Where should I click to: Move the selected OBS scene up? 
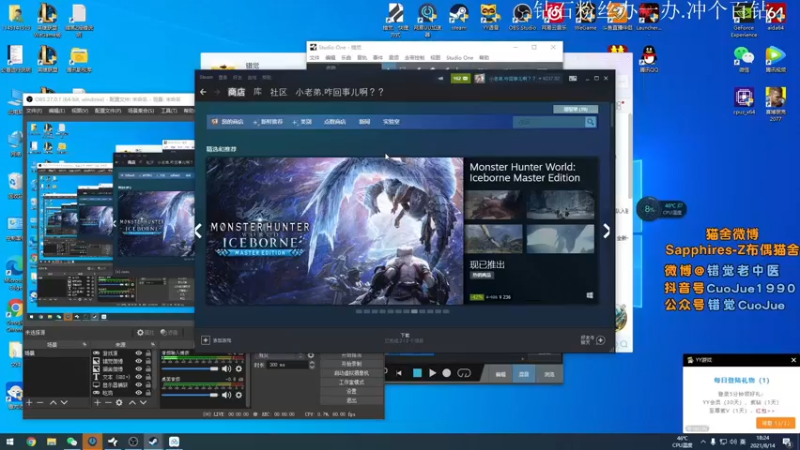[53, 403]
